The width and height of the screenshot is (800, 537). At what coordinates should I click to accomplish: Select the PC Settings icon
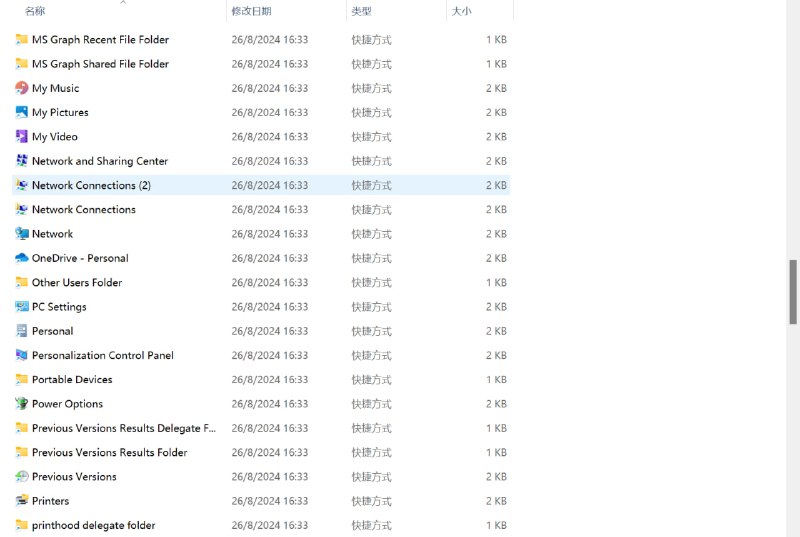point(22,307)
